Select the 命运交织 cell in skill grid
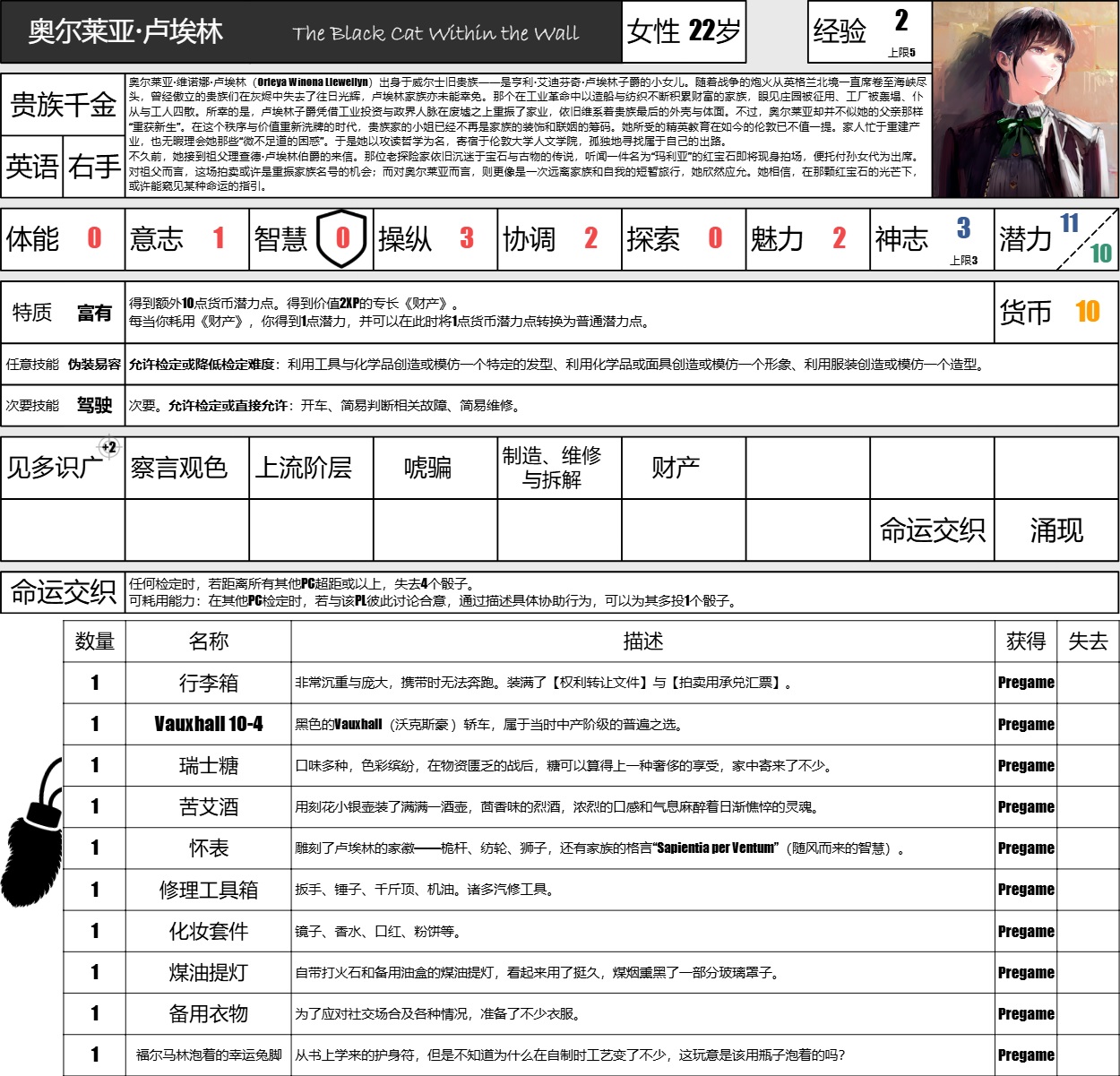1120x1076 pixels. coord(932,530)
